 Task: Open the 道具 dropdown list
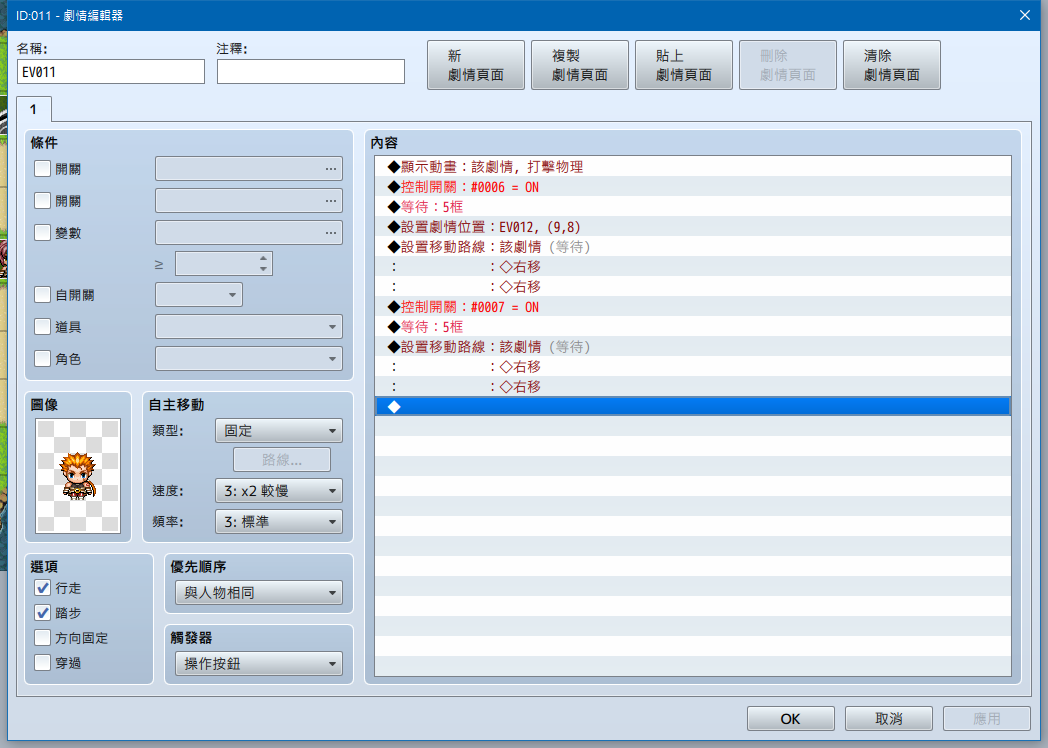(x=249, y=327)
